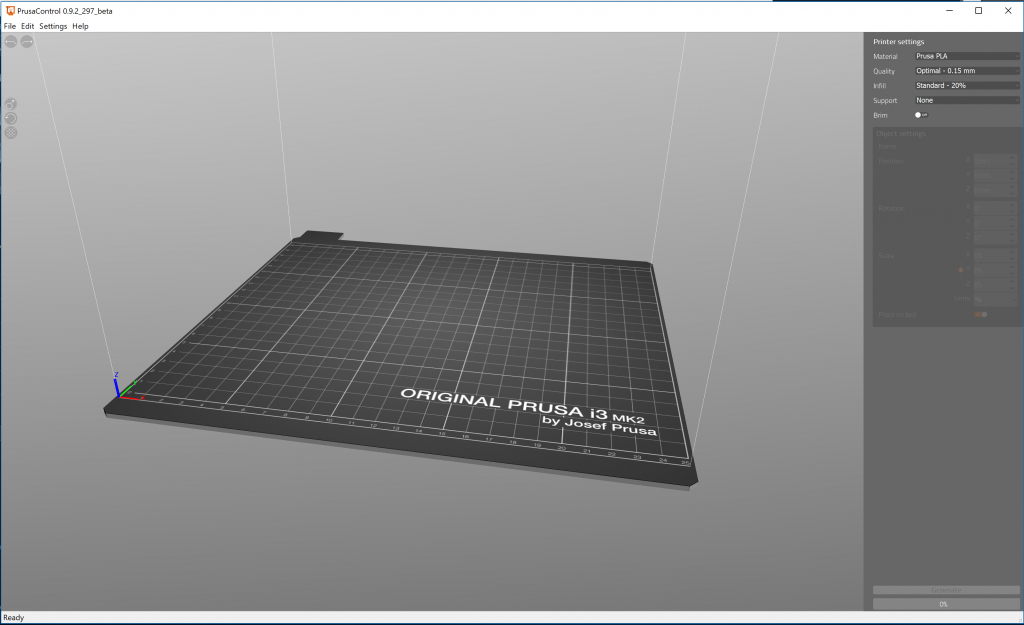The width and height of the screenshot is (1024, 625).
Task: Open the Material dropdown showing Prusa PLA
Action: click(967, 56)
